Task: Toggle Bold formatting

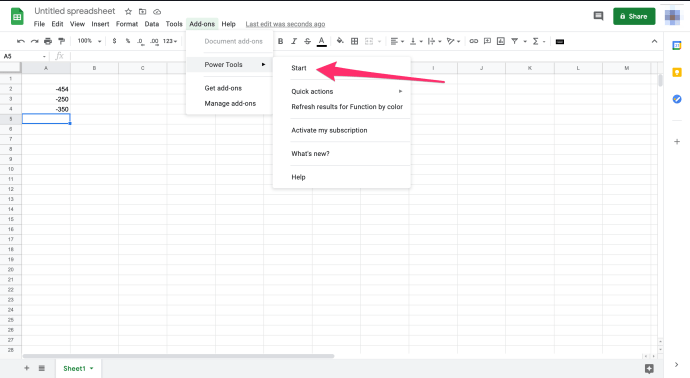Action: 280,41
